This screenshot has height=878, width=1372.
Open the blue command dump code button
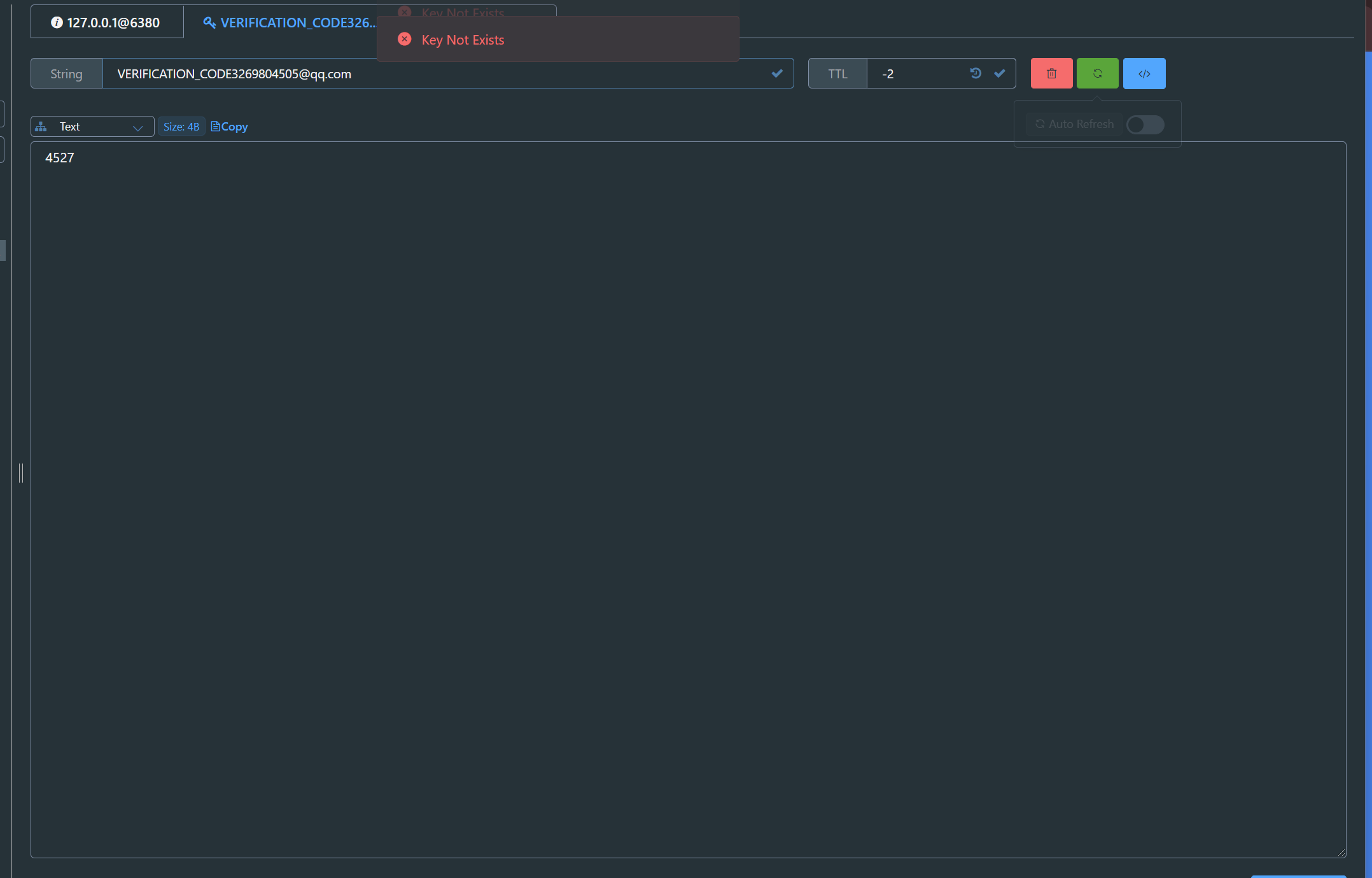[1144, 73]
